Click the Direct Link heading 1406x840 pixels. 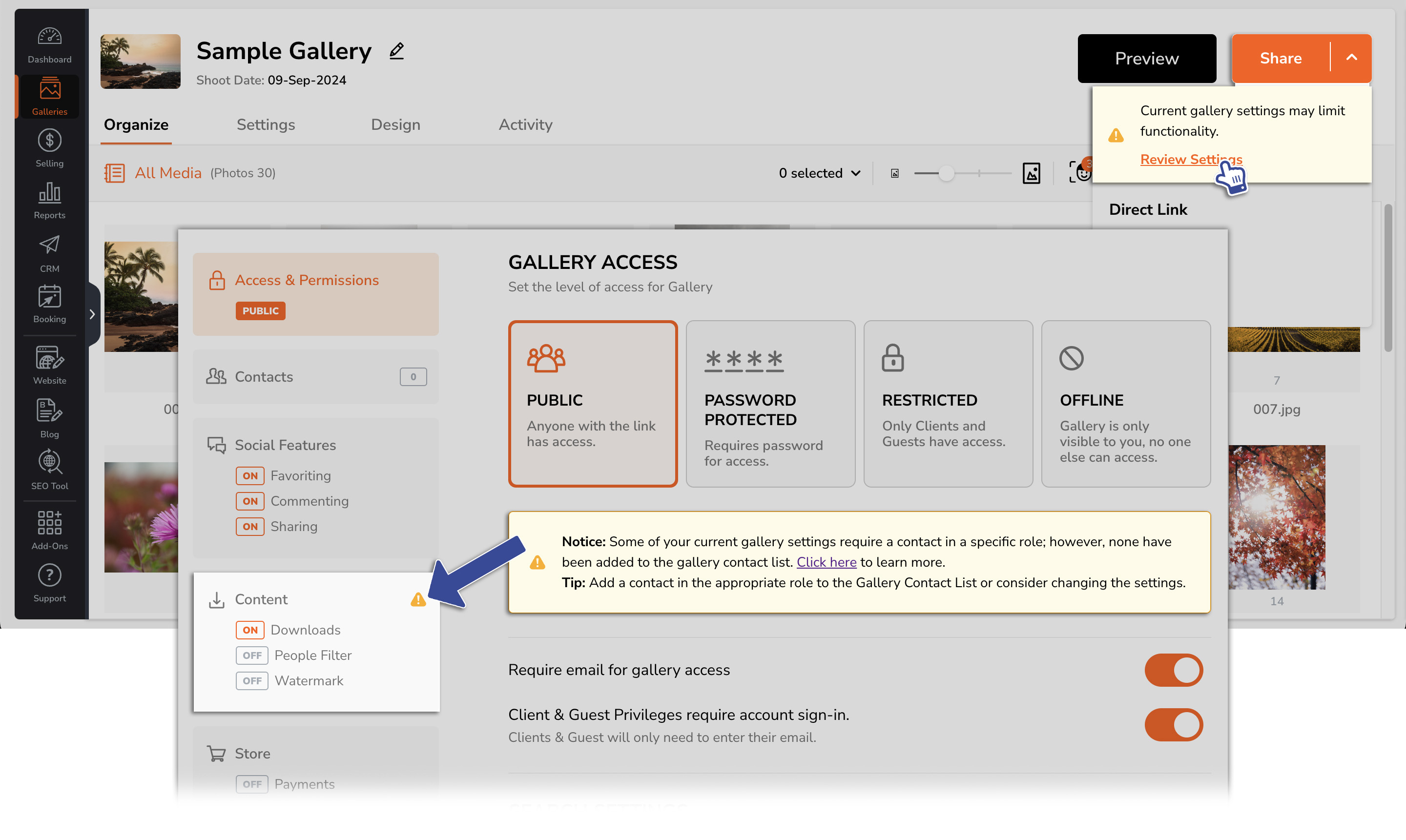(1148, 209)
